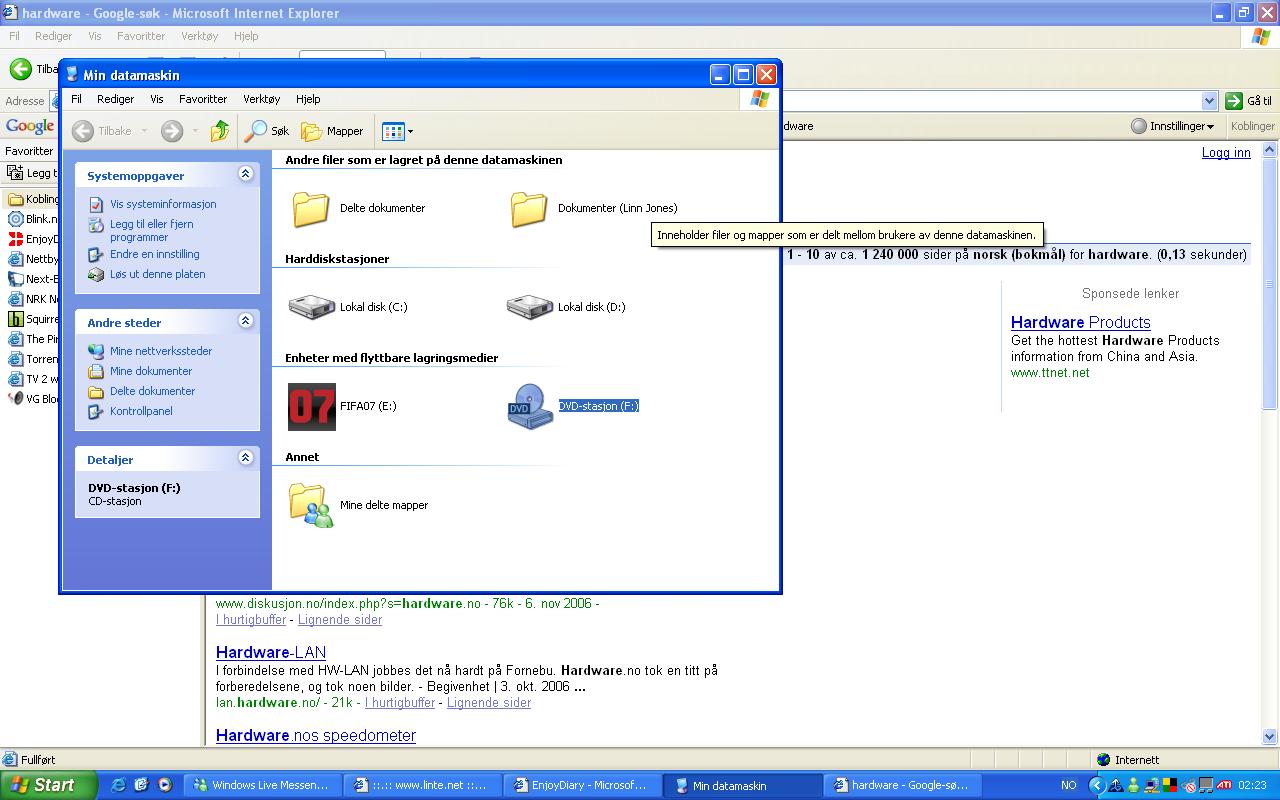The height and width of the screenshot is (800, 1280).
Task: Open Favoritter menu in Min datamaskin
Action: point(203,99)
